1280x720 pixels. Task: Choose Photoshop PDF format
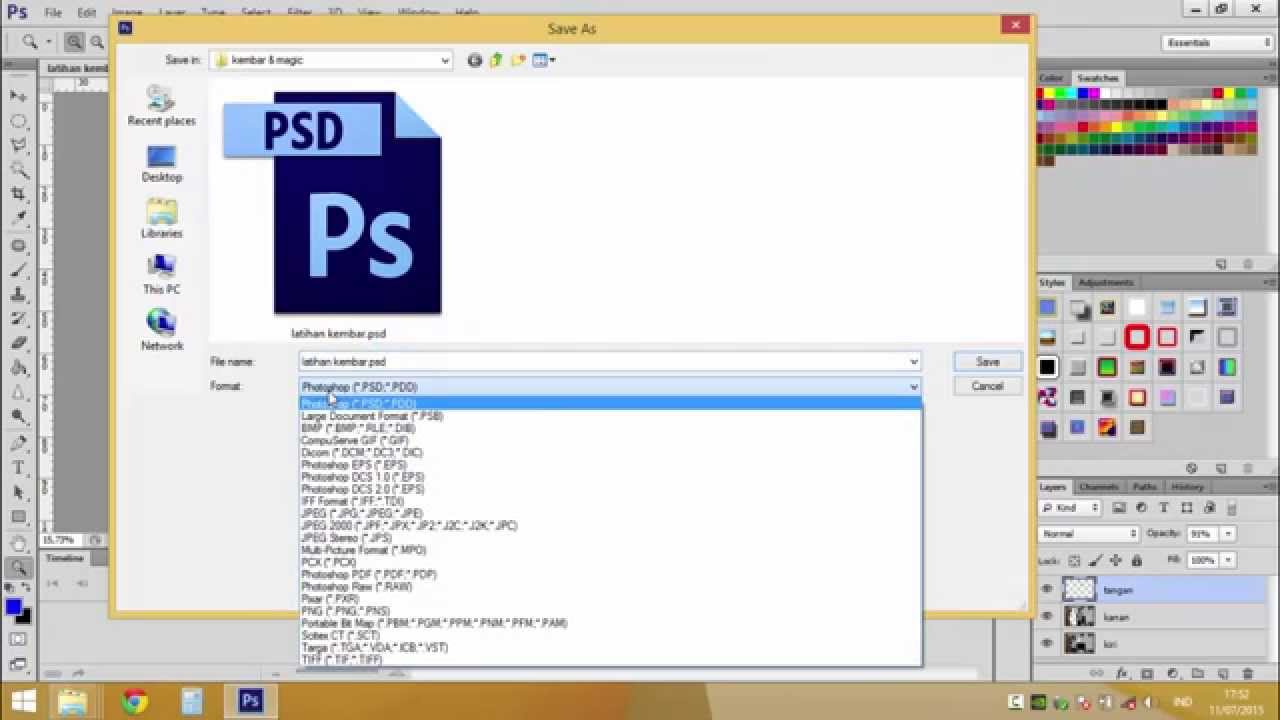[x=610, y=574]
